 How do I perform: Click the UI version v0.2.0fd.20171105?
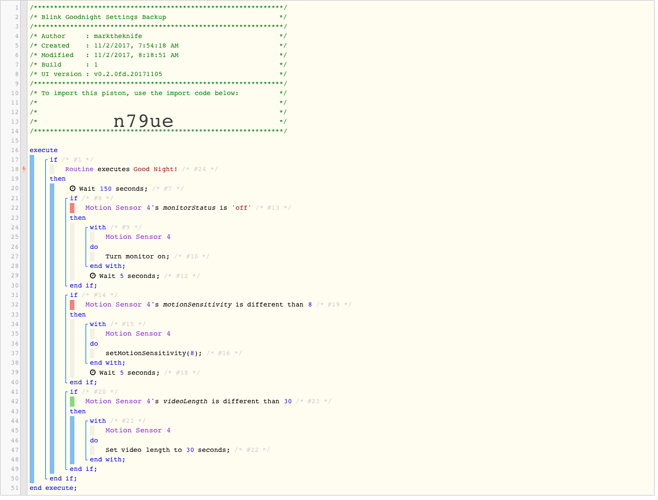coord(128,74)
